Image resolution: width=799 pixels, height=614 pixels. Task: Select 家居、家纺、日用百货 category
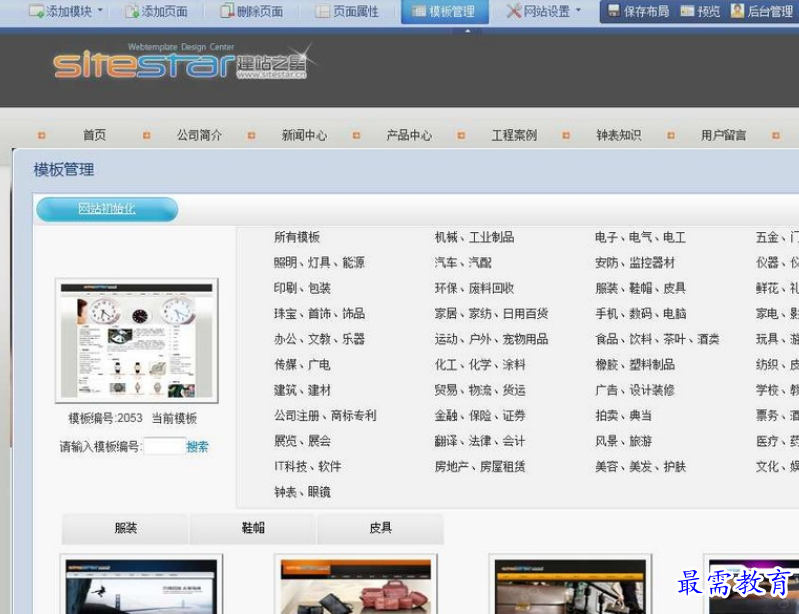[x=491, y=313]
